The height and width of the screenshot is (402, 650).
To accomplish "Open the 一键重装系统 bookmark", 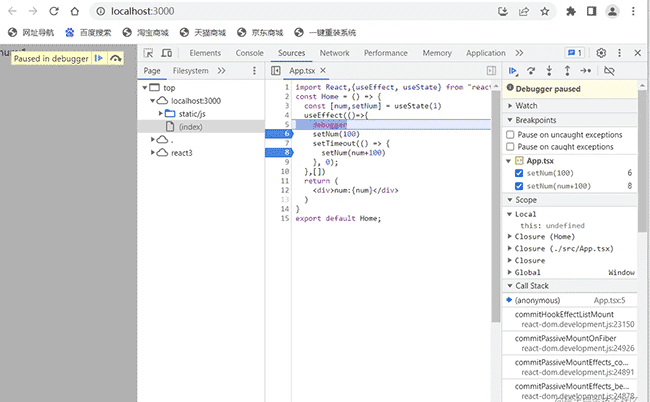I will point(325,32).
